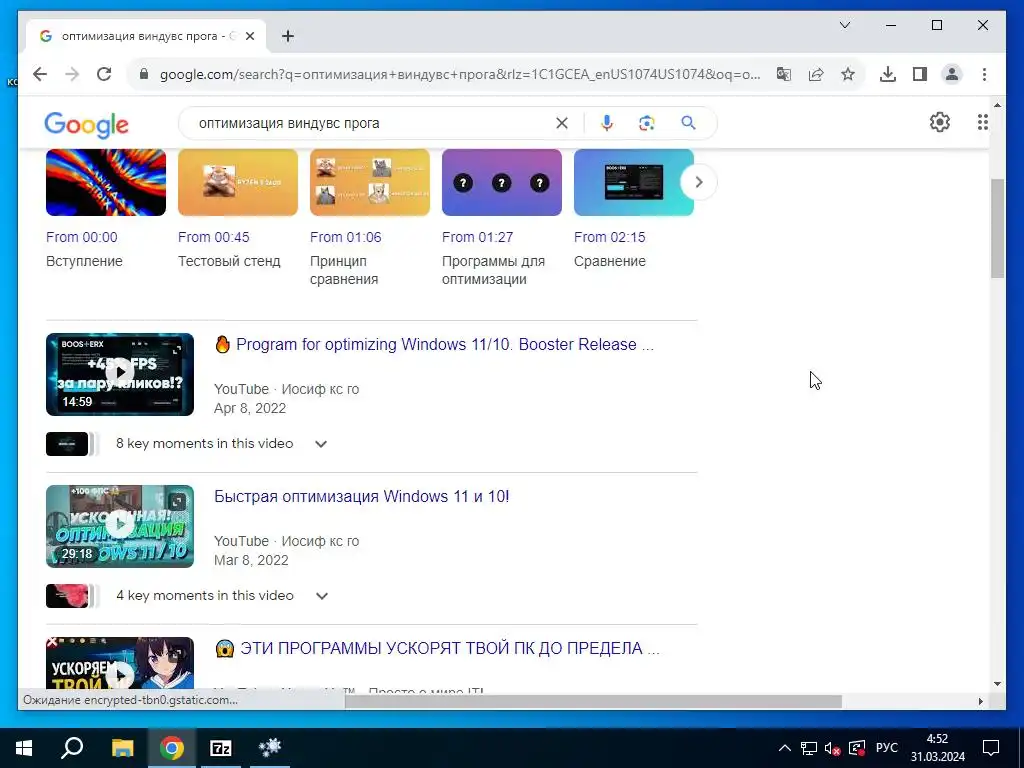The width and height of the screenshot is (1024, 768).
Task: Show next key moments with the carousel arrow
Action: click(699, 182)
